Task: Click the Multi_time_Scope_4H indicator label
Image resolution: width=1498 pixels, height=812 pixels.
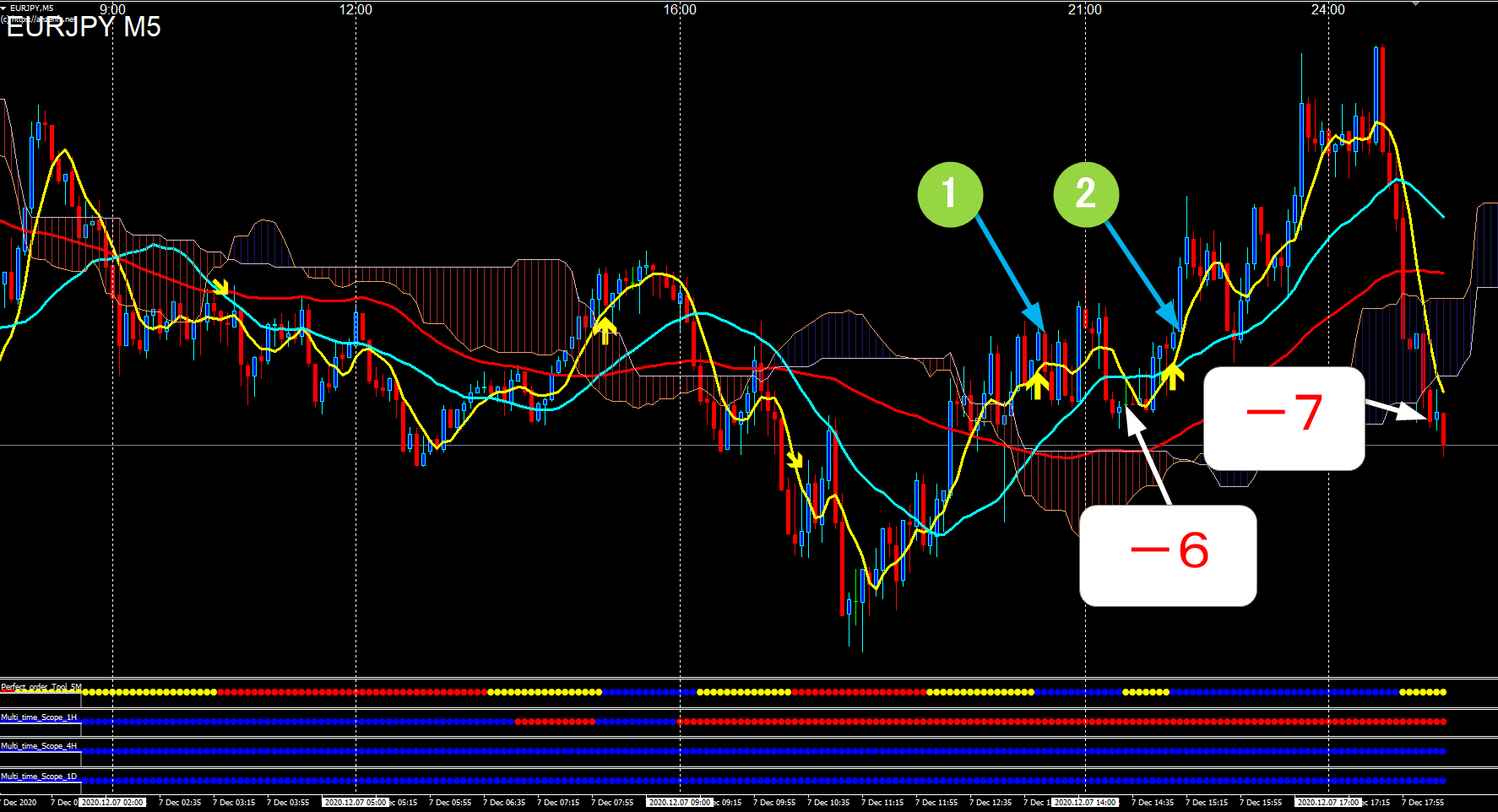Action: point(39,746)
